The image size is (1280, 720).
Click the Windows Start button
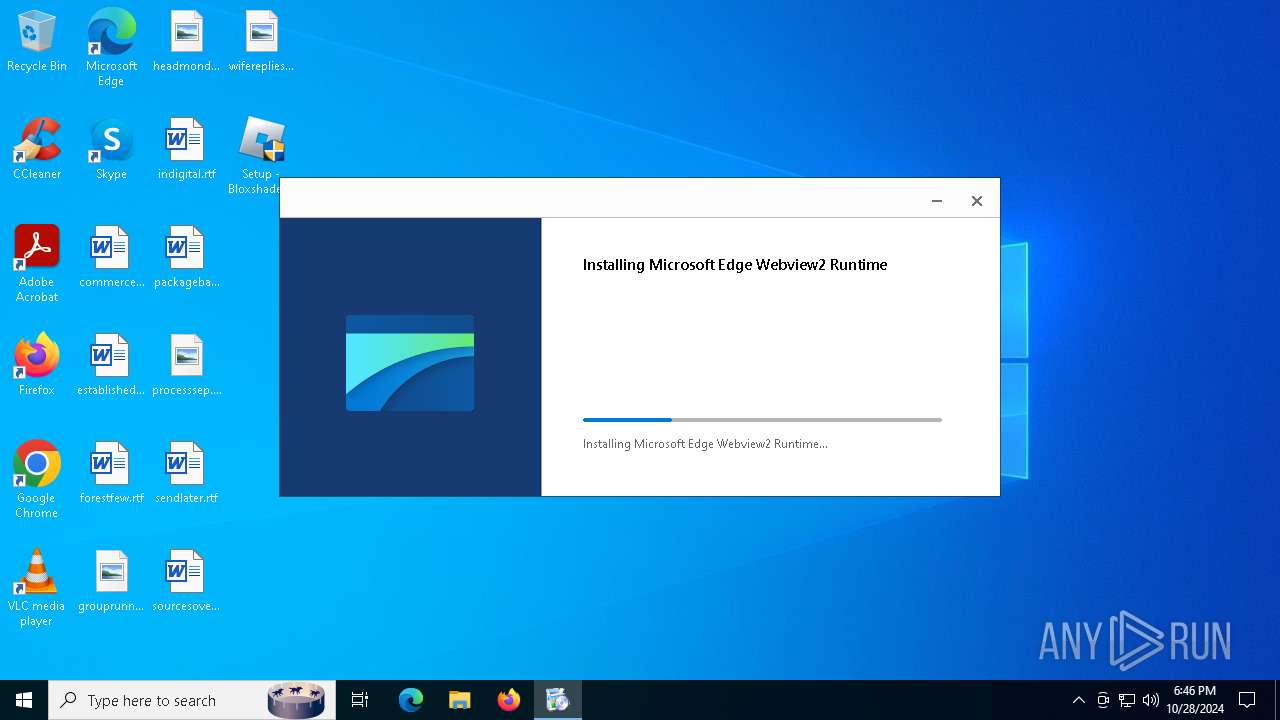point(24,700)
